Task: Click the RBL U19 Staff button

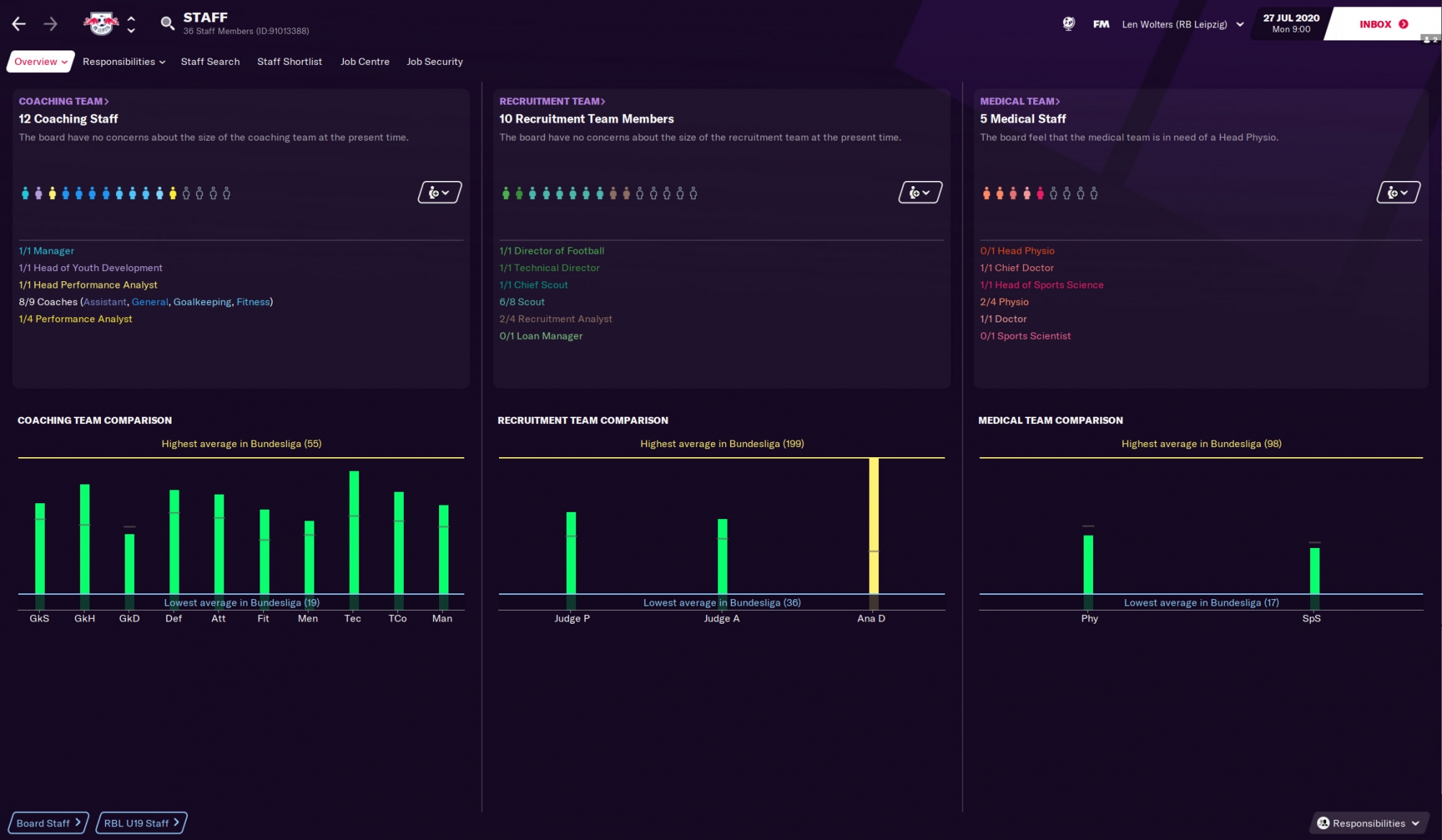Action: (140, 822)
